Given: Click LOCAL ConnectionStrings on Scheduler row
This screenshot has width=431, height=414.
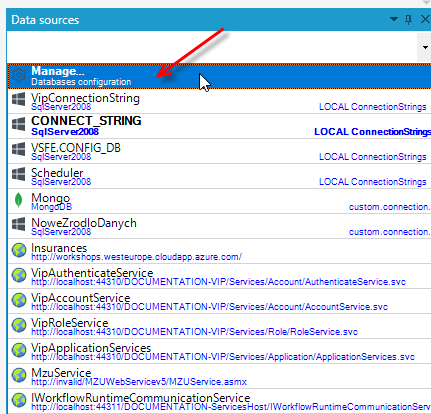Looking at the screenshot, I should click(x=373, y=182).
